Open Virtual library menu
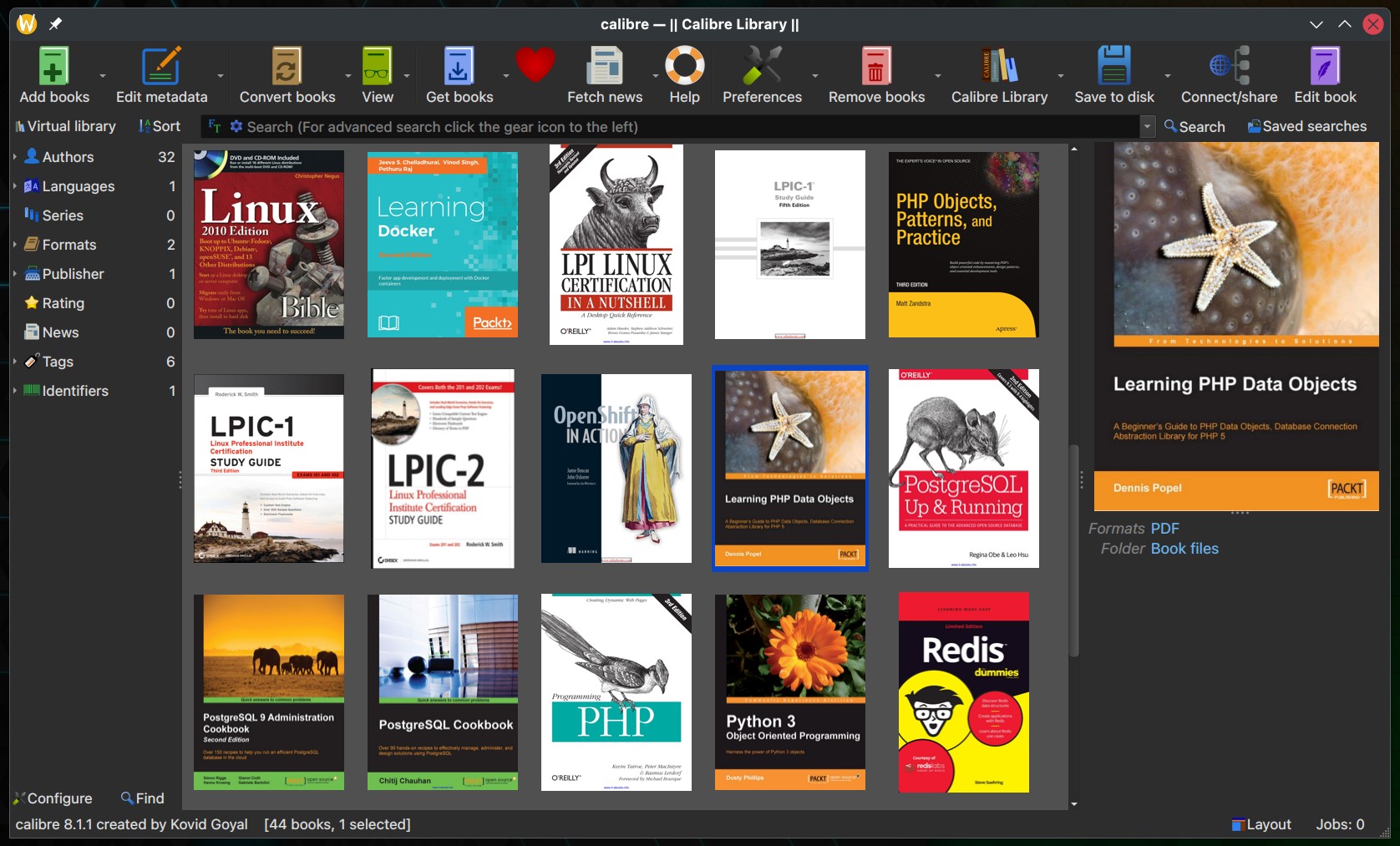The image size is (1400, 846). (x=65, y=126)
